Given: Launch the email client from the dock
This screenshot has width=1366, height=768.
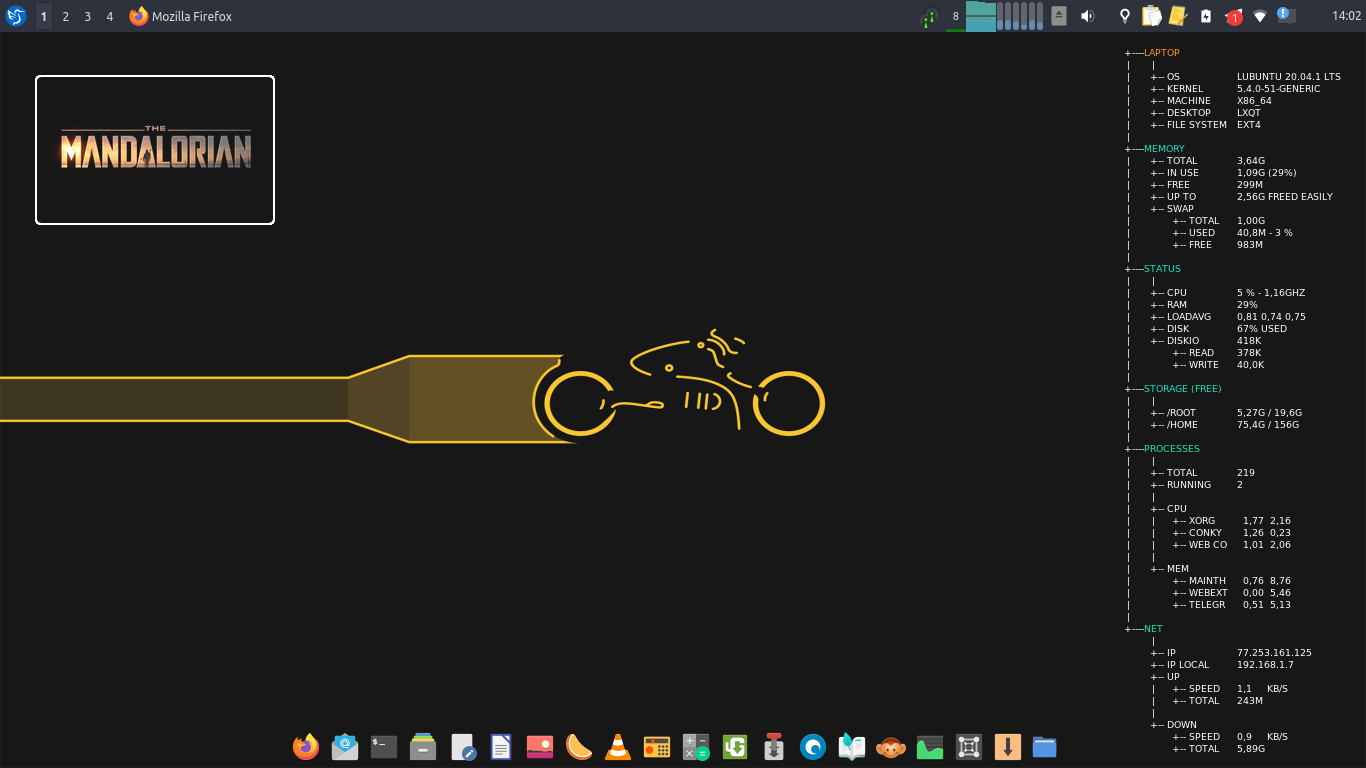Looking at the screenshot, I should [345, 747].
